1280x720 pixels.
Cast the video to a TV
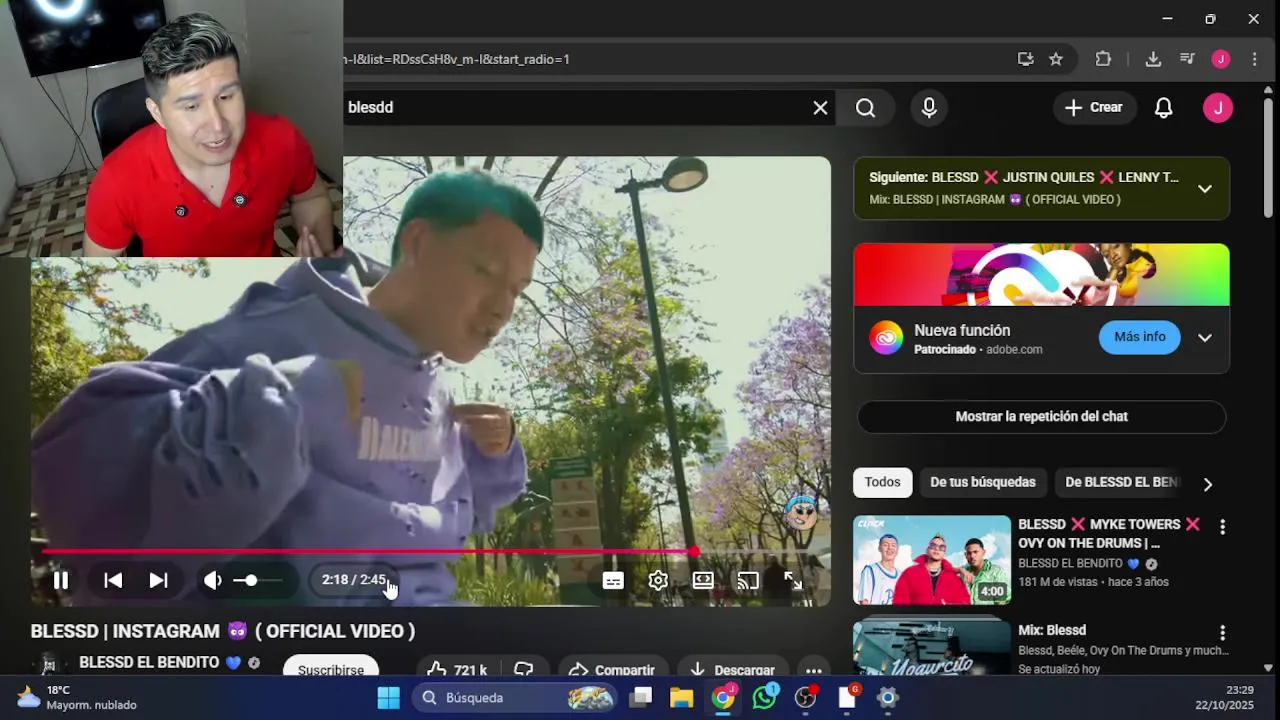748,580
